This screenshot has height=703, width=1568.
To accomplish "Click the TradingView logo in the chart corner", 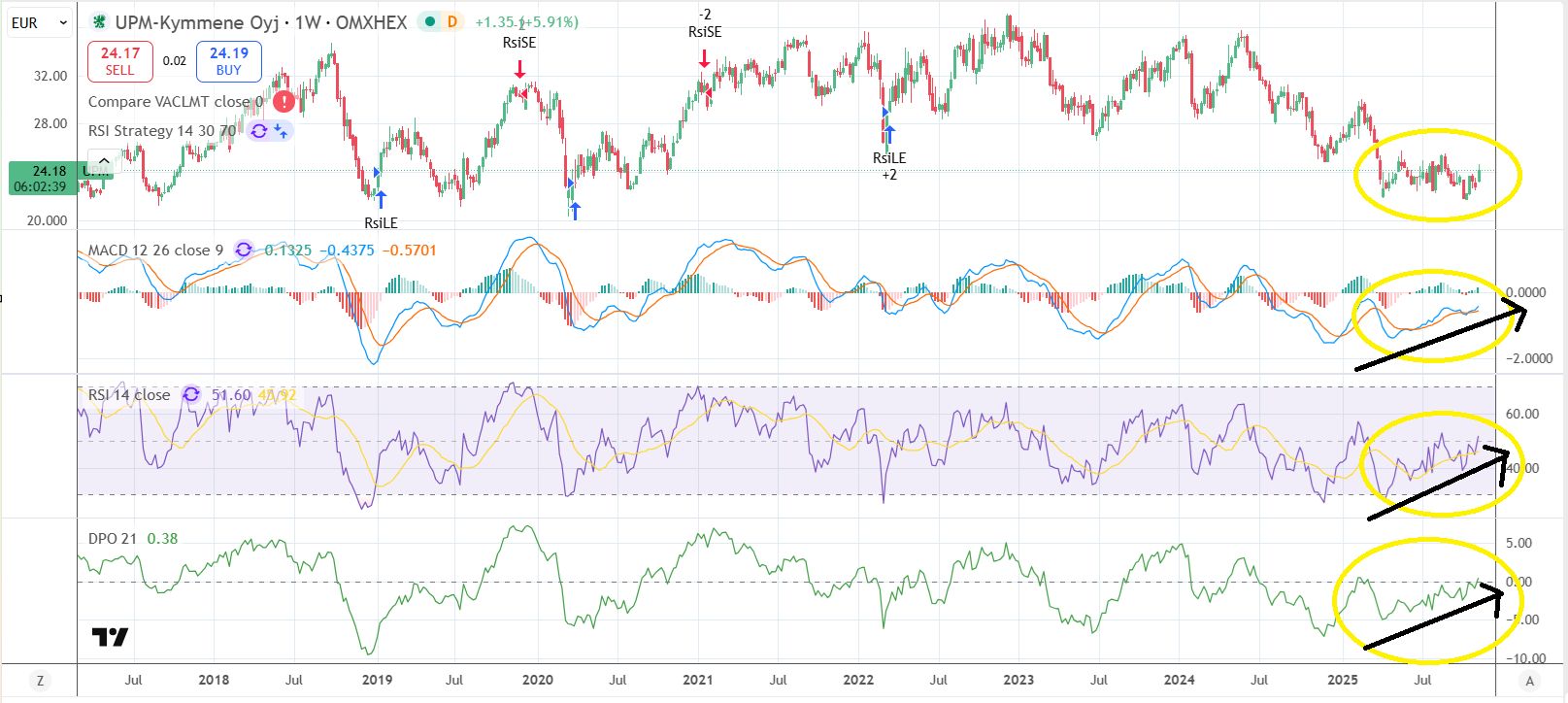I will pyautogui.click(x=110, y=637).
